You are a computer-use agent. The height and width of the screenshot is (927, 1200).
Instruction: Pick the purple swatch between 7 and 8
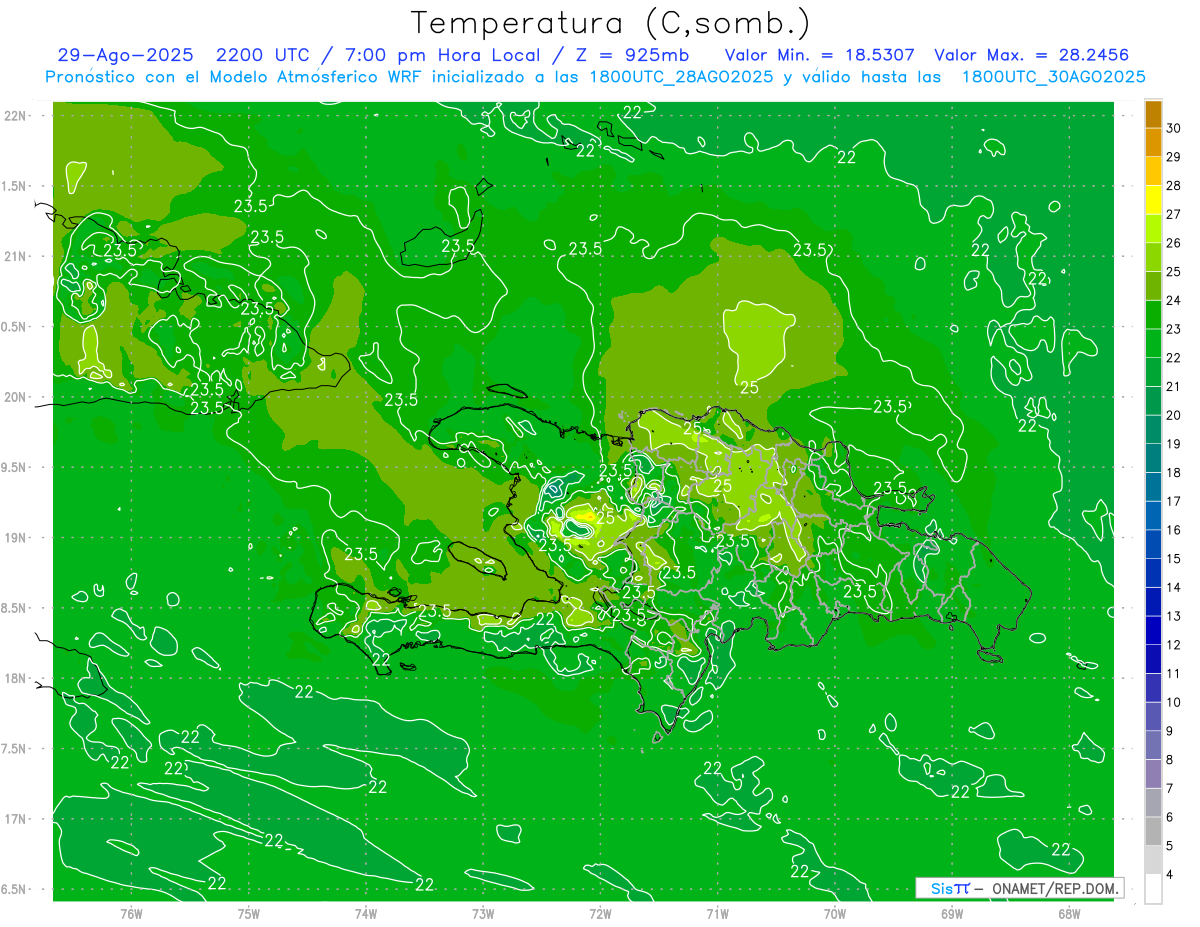[x=1153, y=774]
